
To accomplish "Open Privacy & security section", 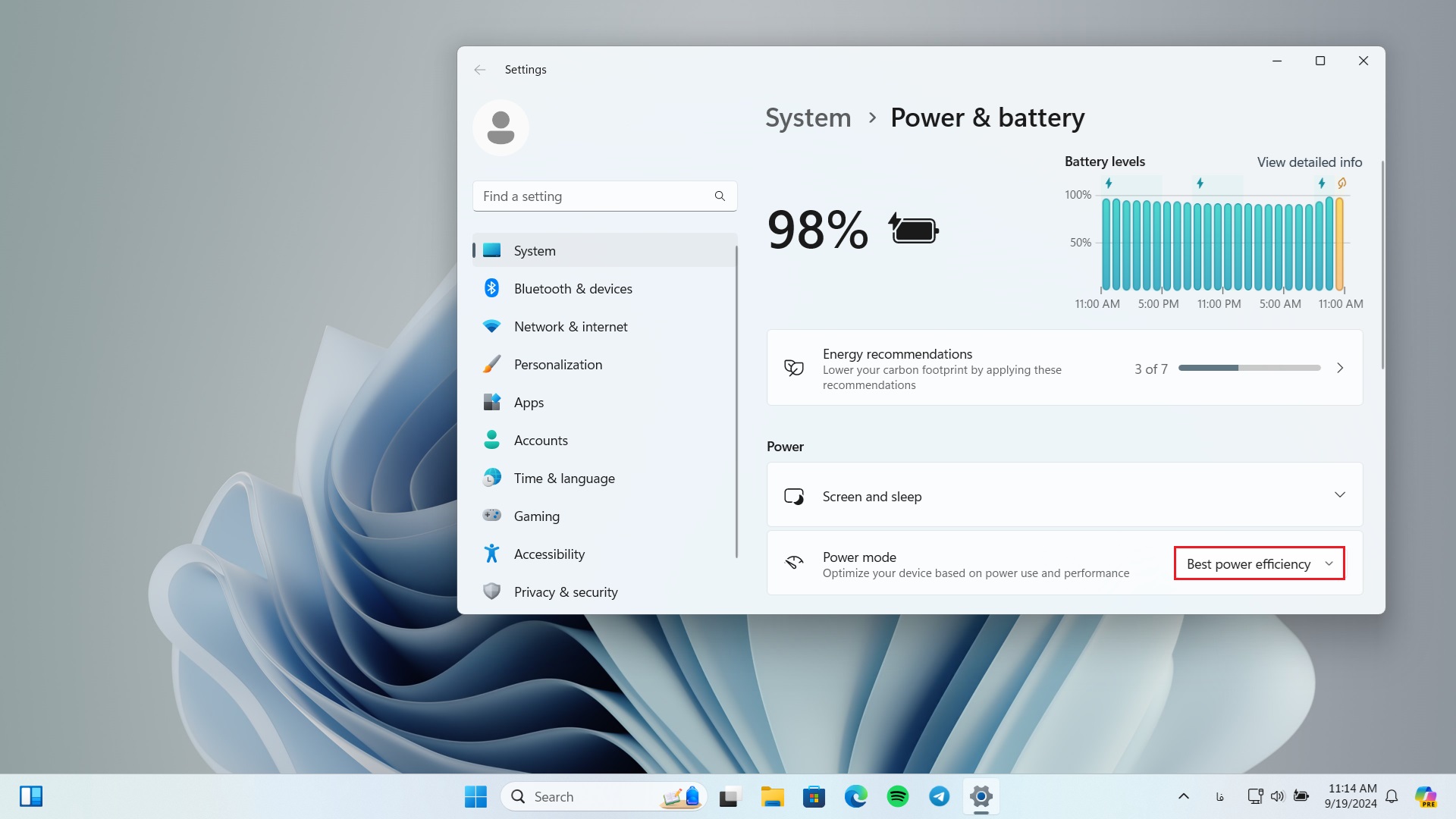I will click(x=565, y=592).
